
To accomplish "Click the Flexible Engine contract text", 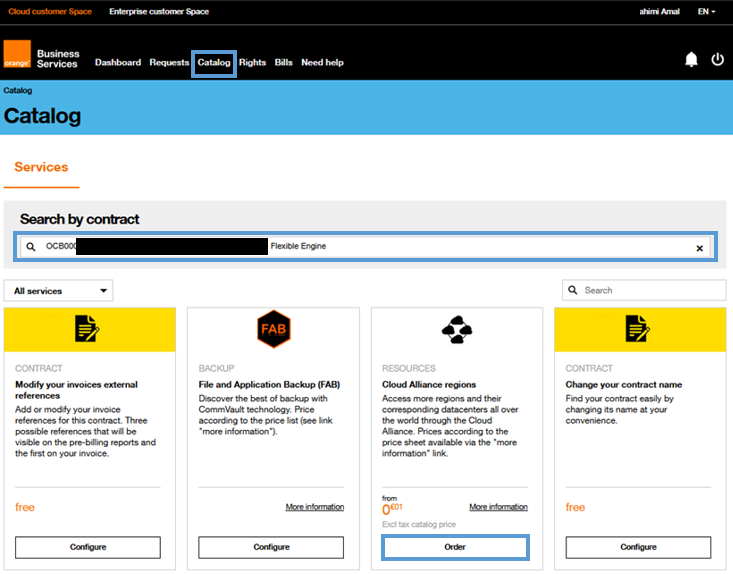I will pyautogui.click(x=298, y=246).
